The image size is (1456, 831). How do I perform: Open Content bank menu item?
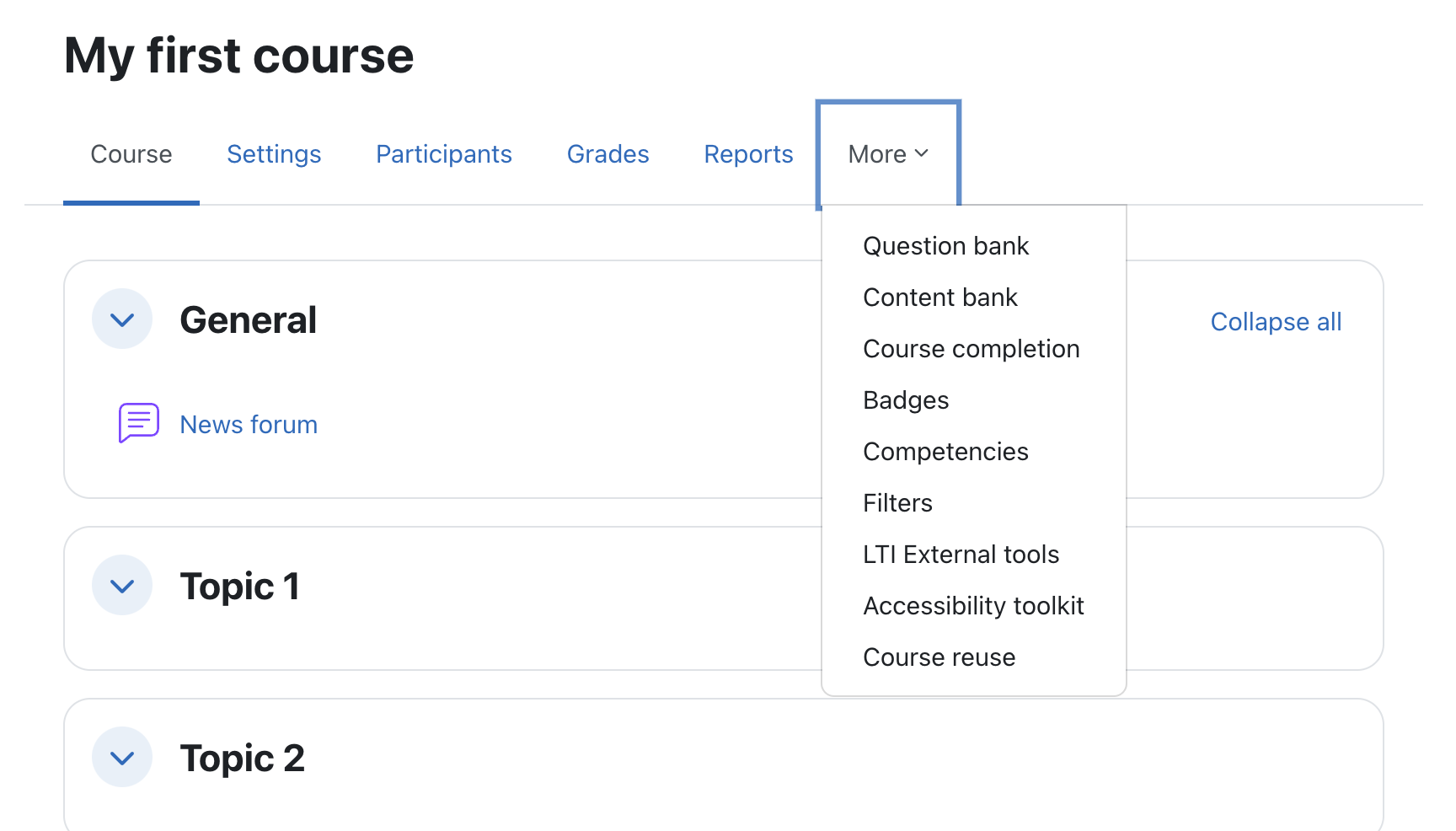940,298
